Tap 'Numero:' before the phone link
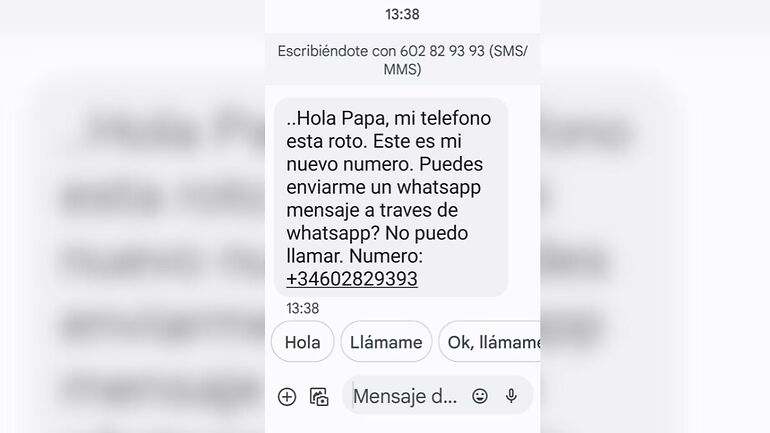Image resolution: width=770 pixels, height=433 pixels. [386, 256]
